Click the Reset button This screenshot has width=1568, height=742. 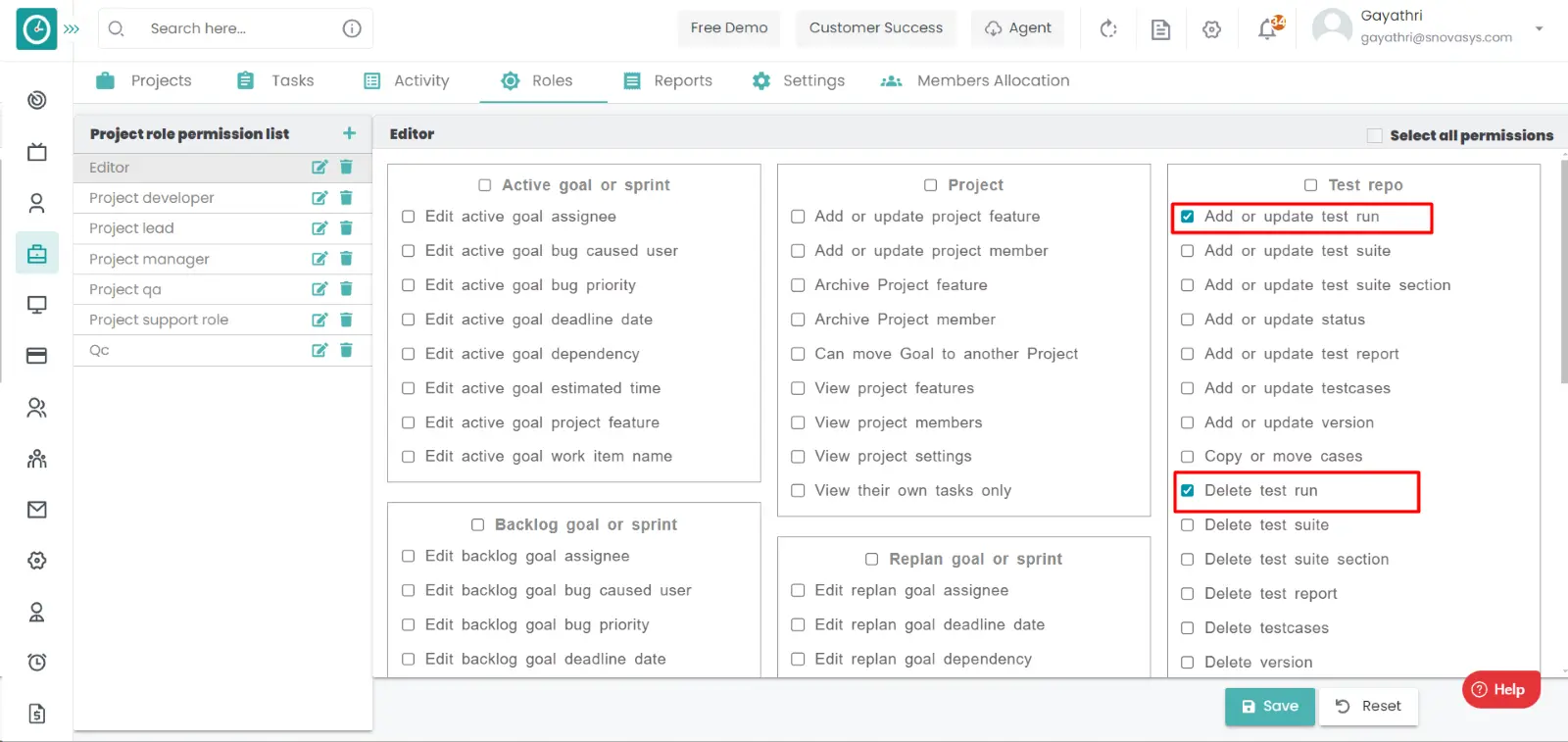point(1368,706)
